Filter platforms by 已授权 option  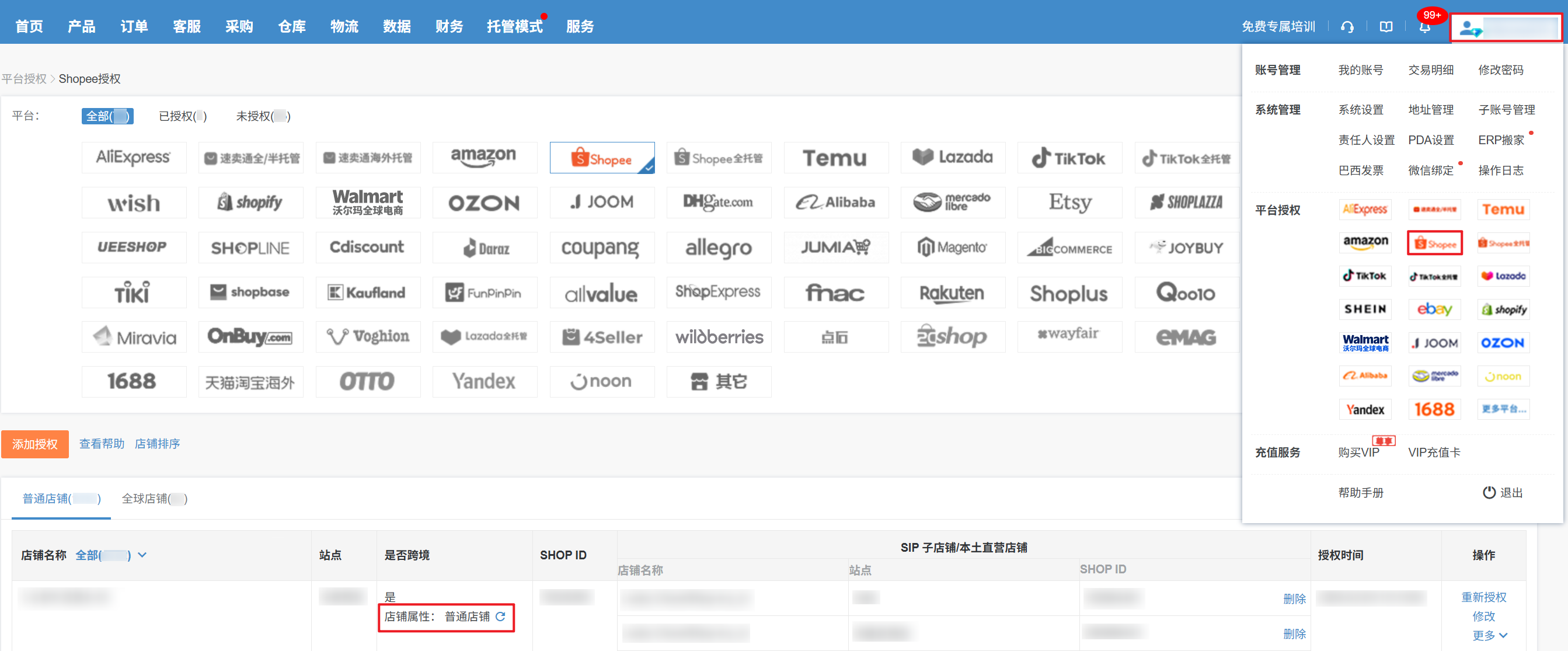(x=182, y=116)
